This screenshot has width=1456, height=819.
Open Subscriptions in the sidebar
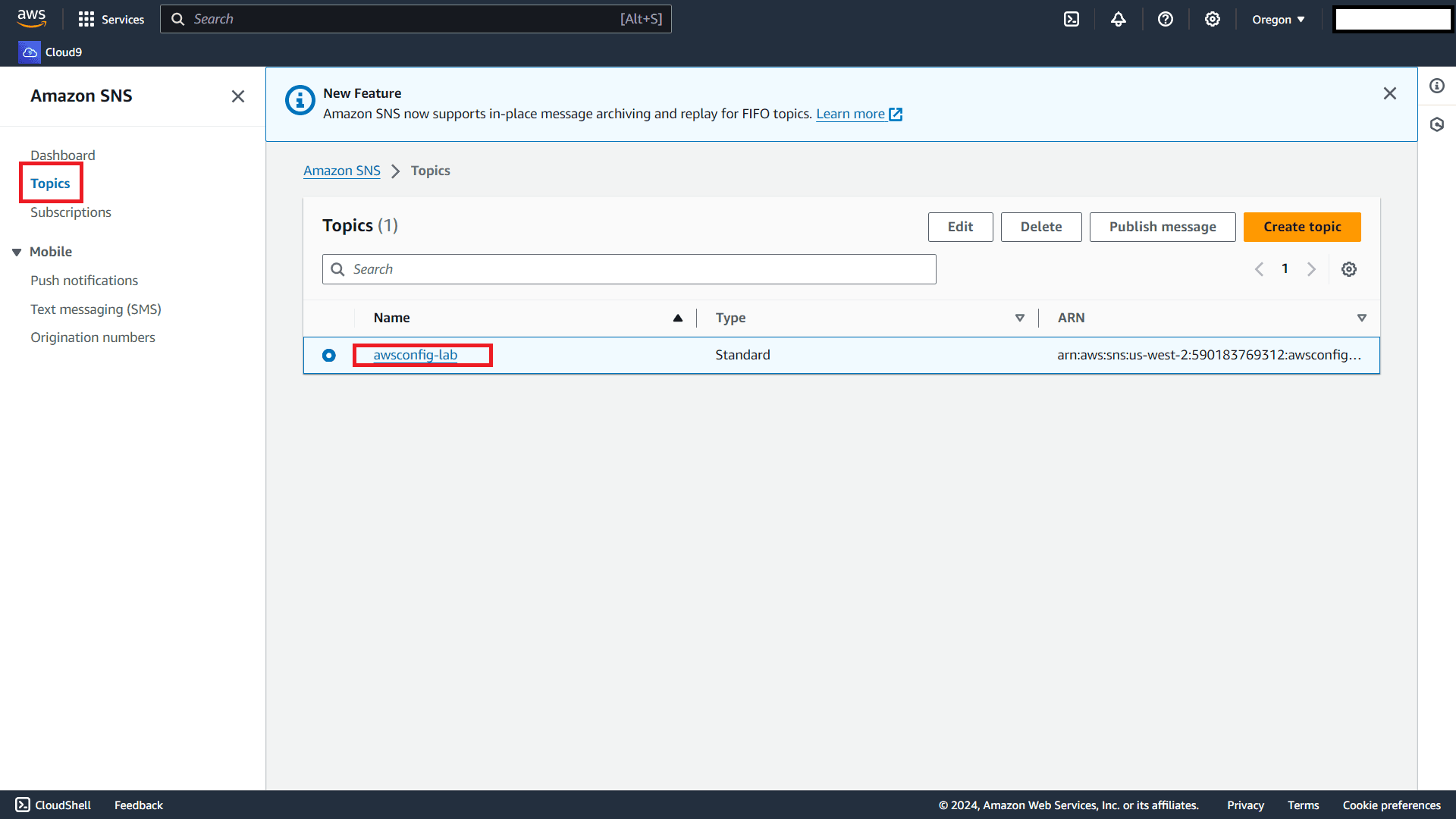(71, 212)
